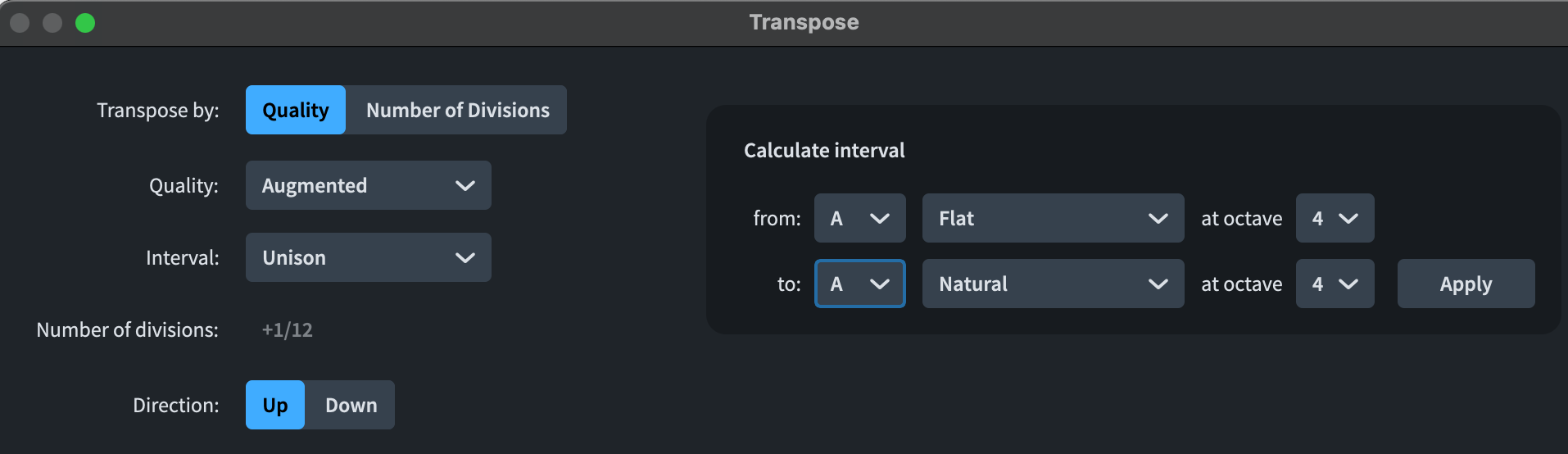Select Quality transpose mode
The image size is (1568, 454).
295,110
